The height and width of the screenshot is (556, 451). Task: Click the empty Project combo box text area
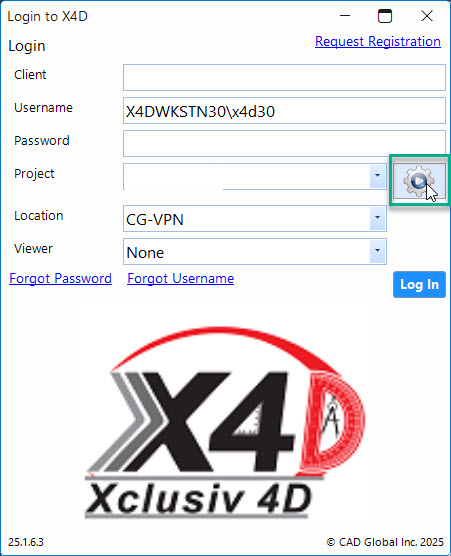click(x=246, y=176)
